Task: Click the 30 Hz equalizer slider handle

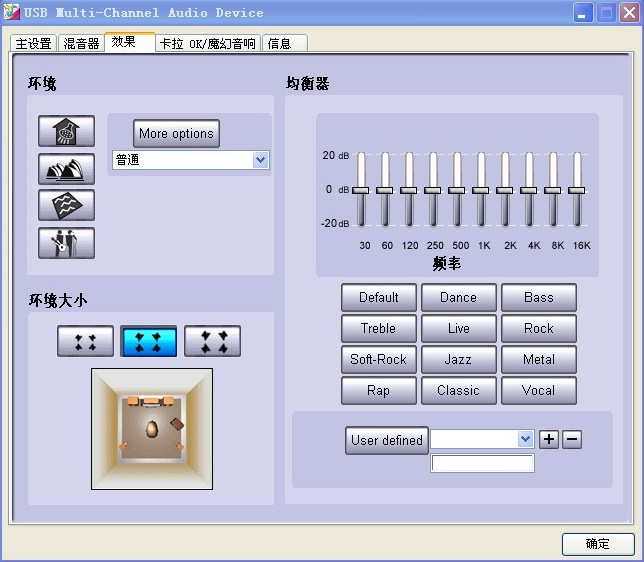Action: 361,191
